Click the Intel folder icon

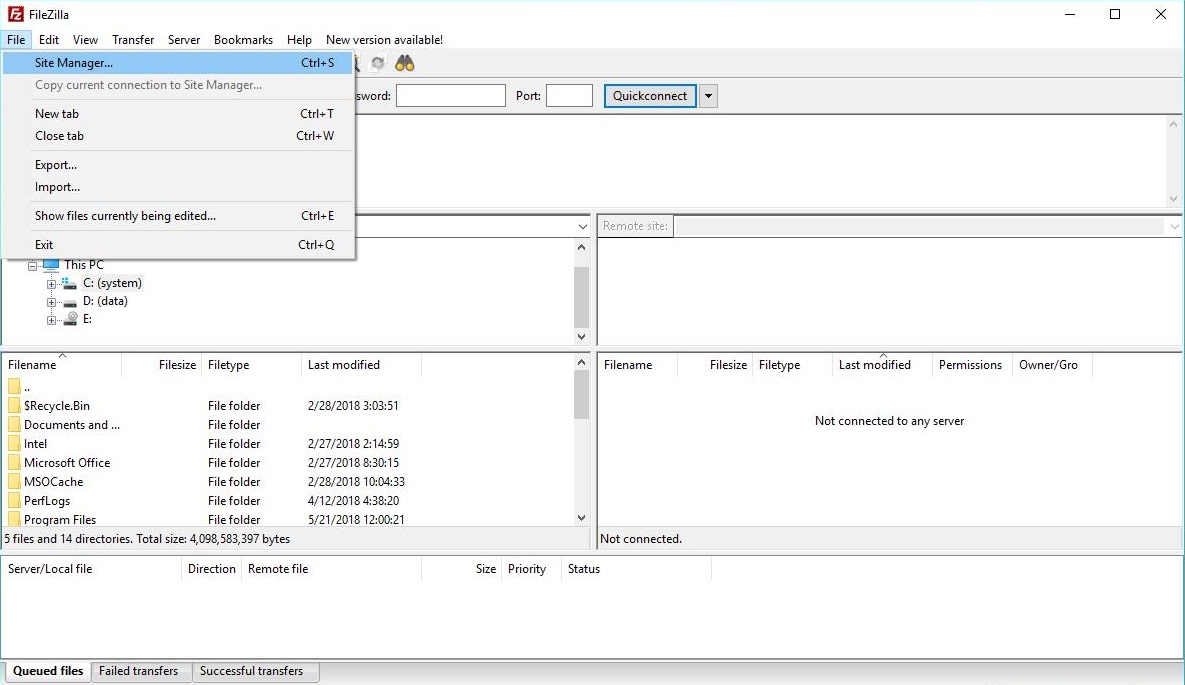click(14, 444)
